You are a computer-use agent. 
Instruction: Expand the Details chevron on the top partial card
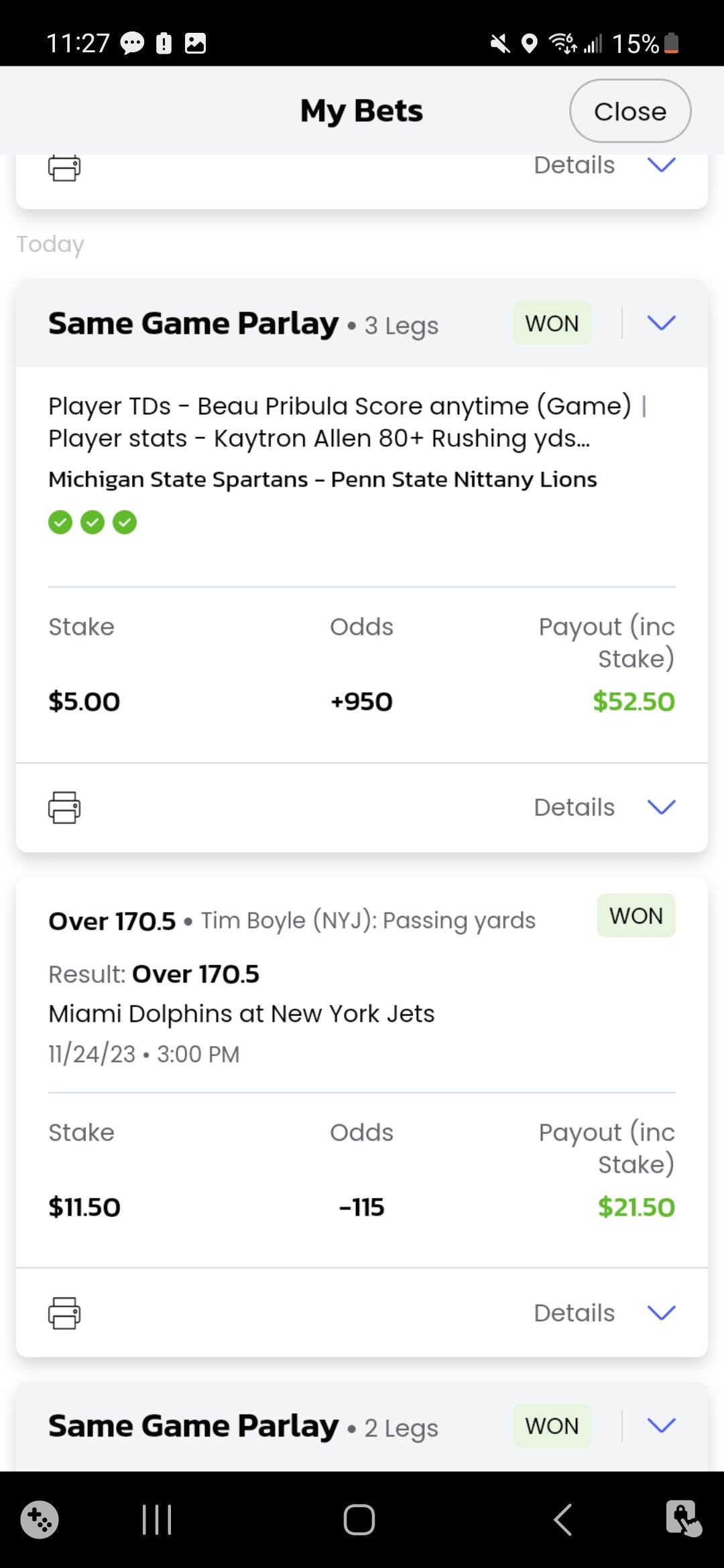[661, 165]
